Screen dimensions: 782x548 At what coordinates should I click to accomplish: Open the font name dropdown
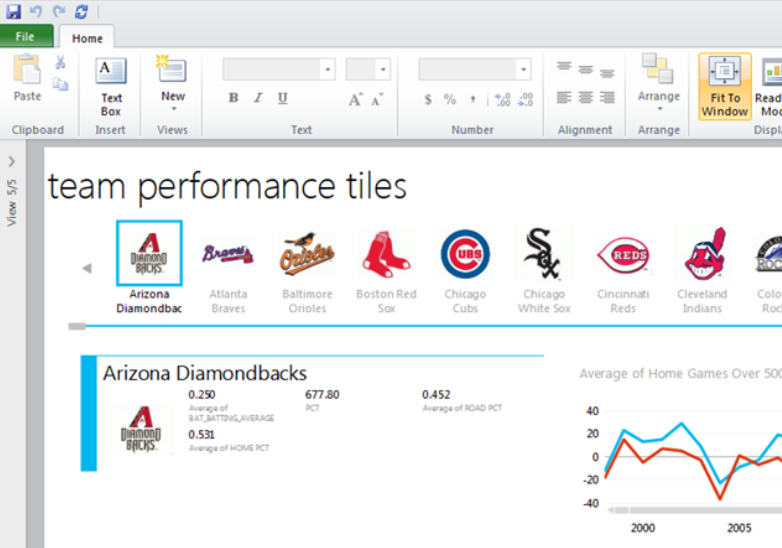click(327, 69)
